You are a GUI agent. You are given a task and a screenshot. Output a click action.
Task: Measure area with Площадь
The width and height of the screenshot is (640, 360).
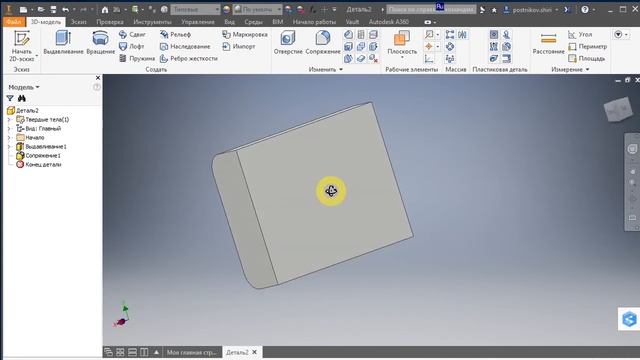(587, 58)
